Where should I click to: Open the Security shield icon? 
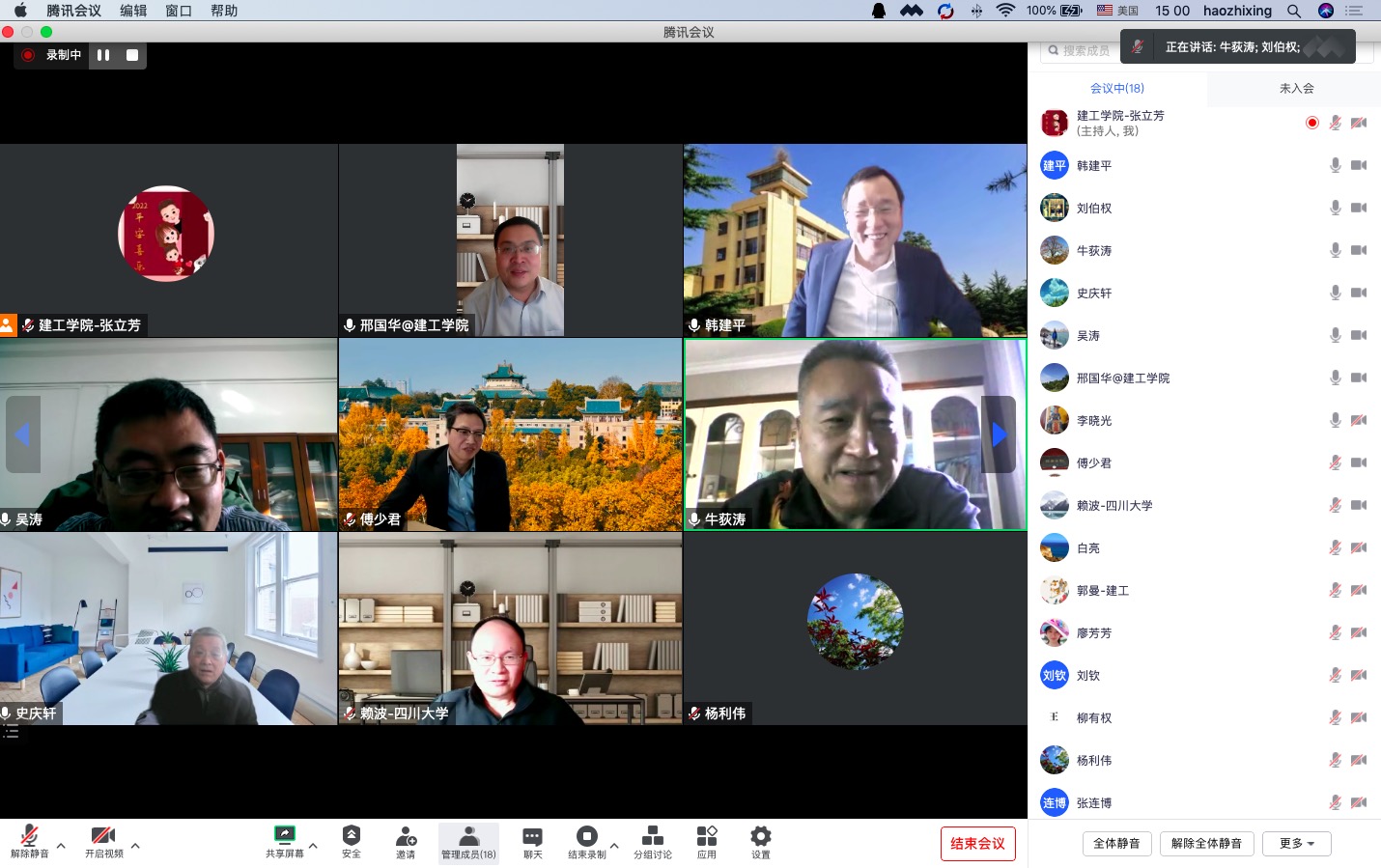[x=352, y=836]
